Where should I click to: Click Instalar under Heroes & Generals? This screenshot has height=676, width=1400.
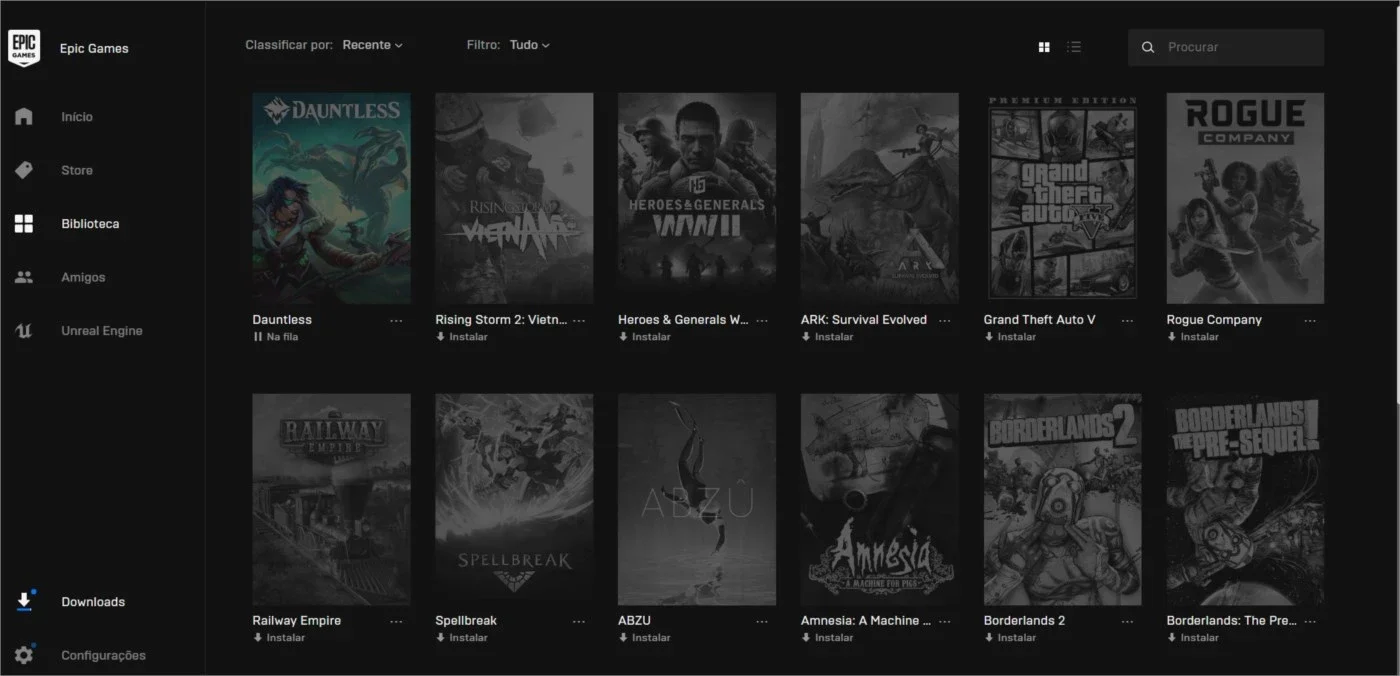[645, 337]
